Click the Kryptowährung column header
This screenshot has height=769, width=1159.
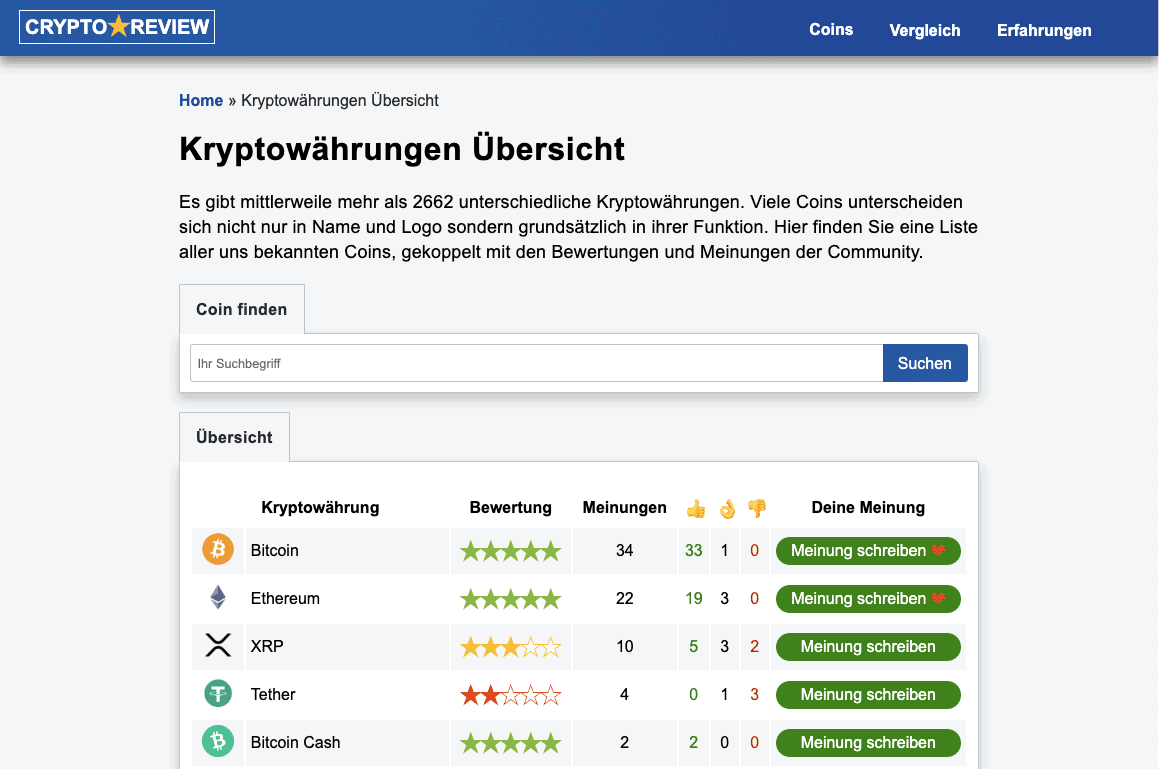tap(320, 507)
